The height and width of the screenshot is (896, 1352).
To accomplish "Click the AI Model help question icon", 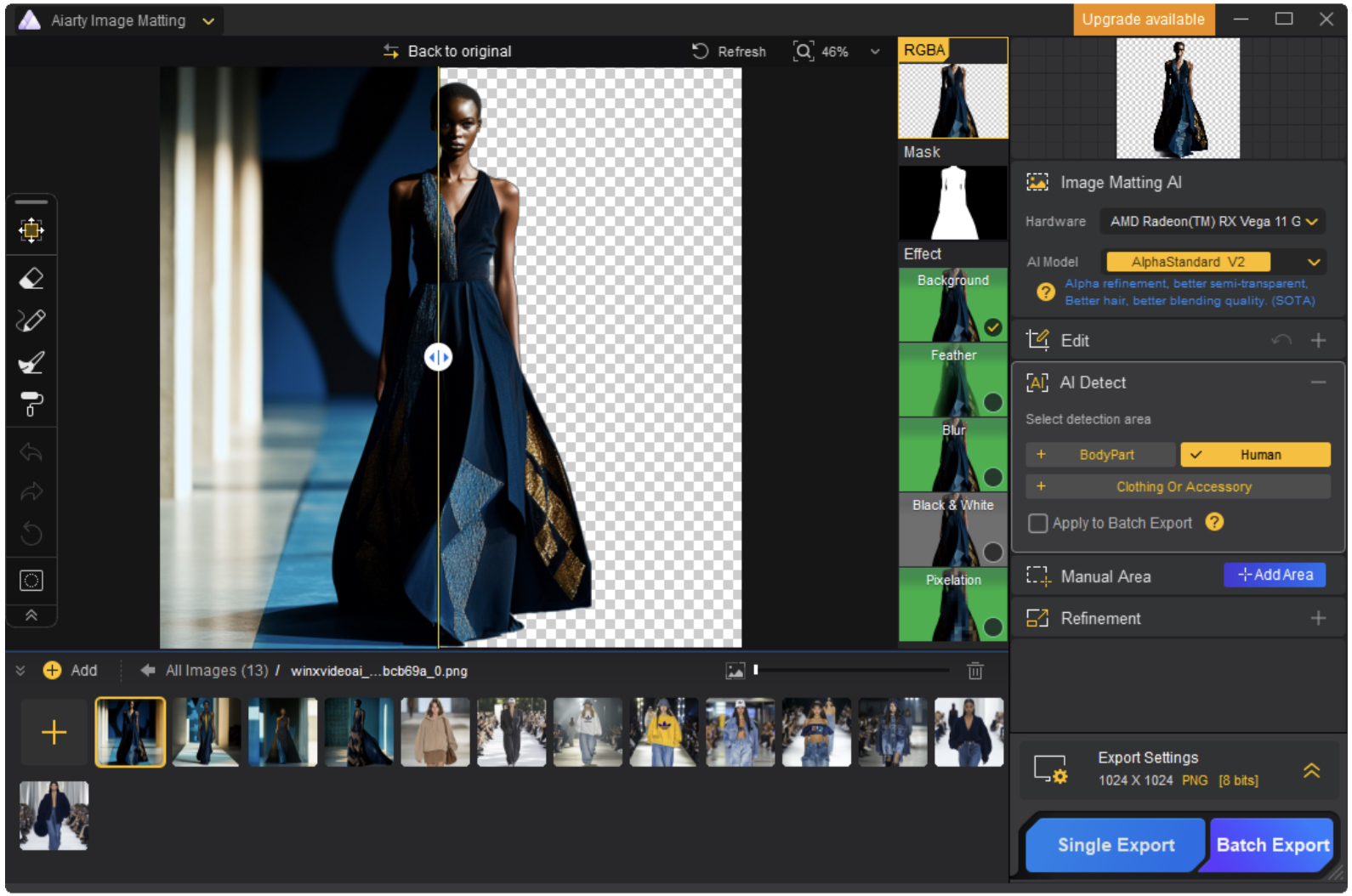I will [1046, 292].
